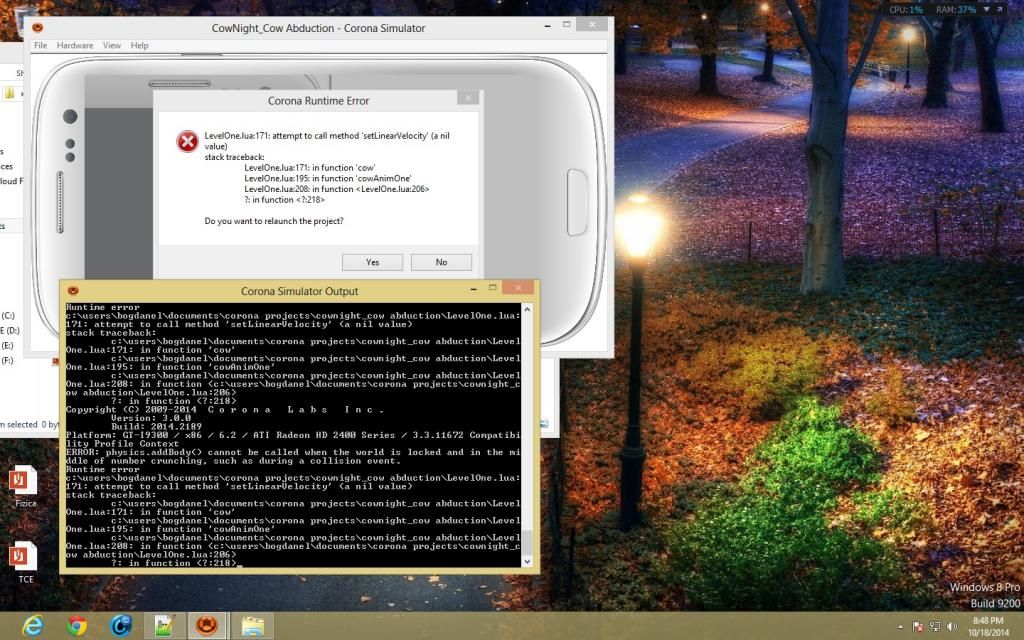The height and width of the screenshot is (640, 1024).
Task: Open the CPU/RAM widget dropdown arrow
Action: click(986, 10)
